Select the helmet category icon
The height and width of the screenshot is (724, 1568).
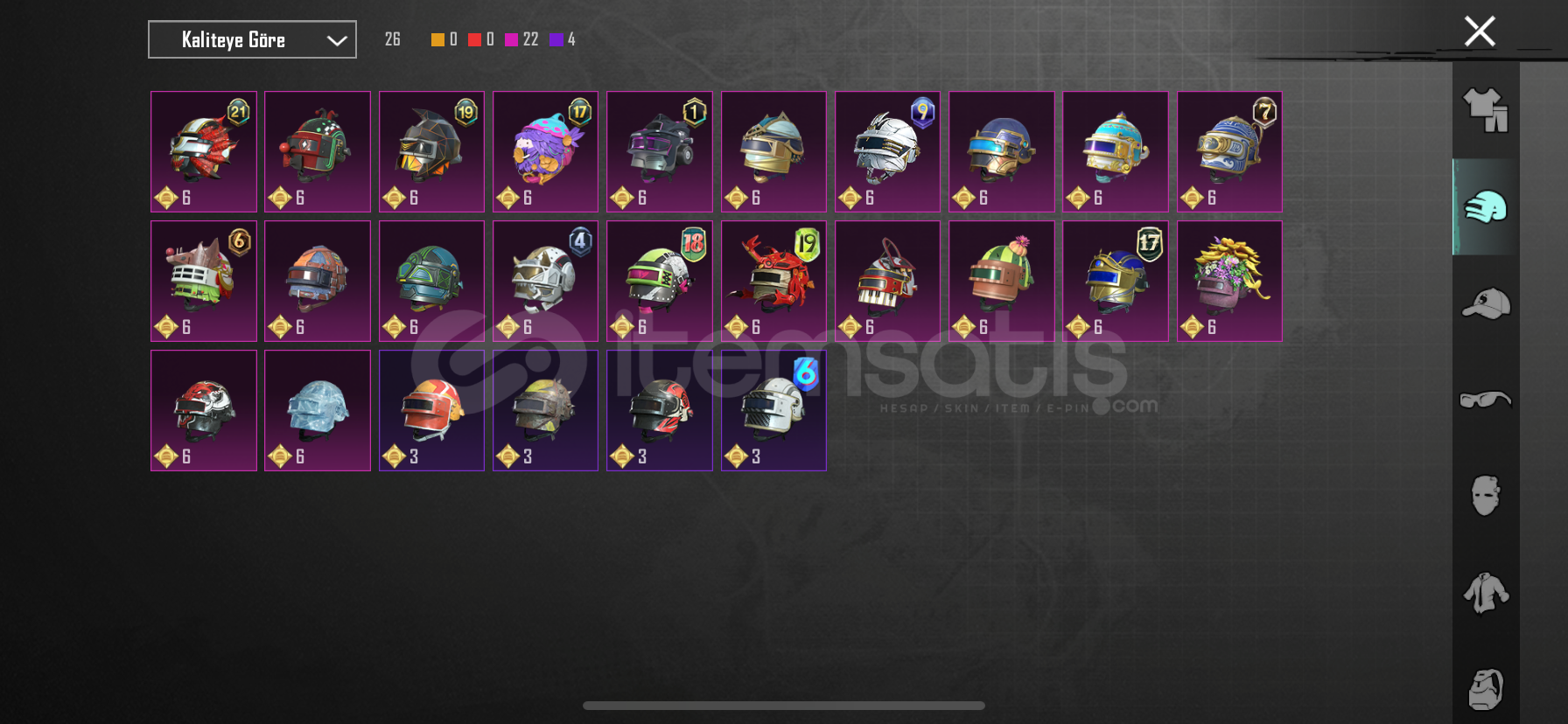coord(1486,207)
